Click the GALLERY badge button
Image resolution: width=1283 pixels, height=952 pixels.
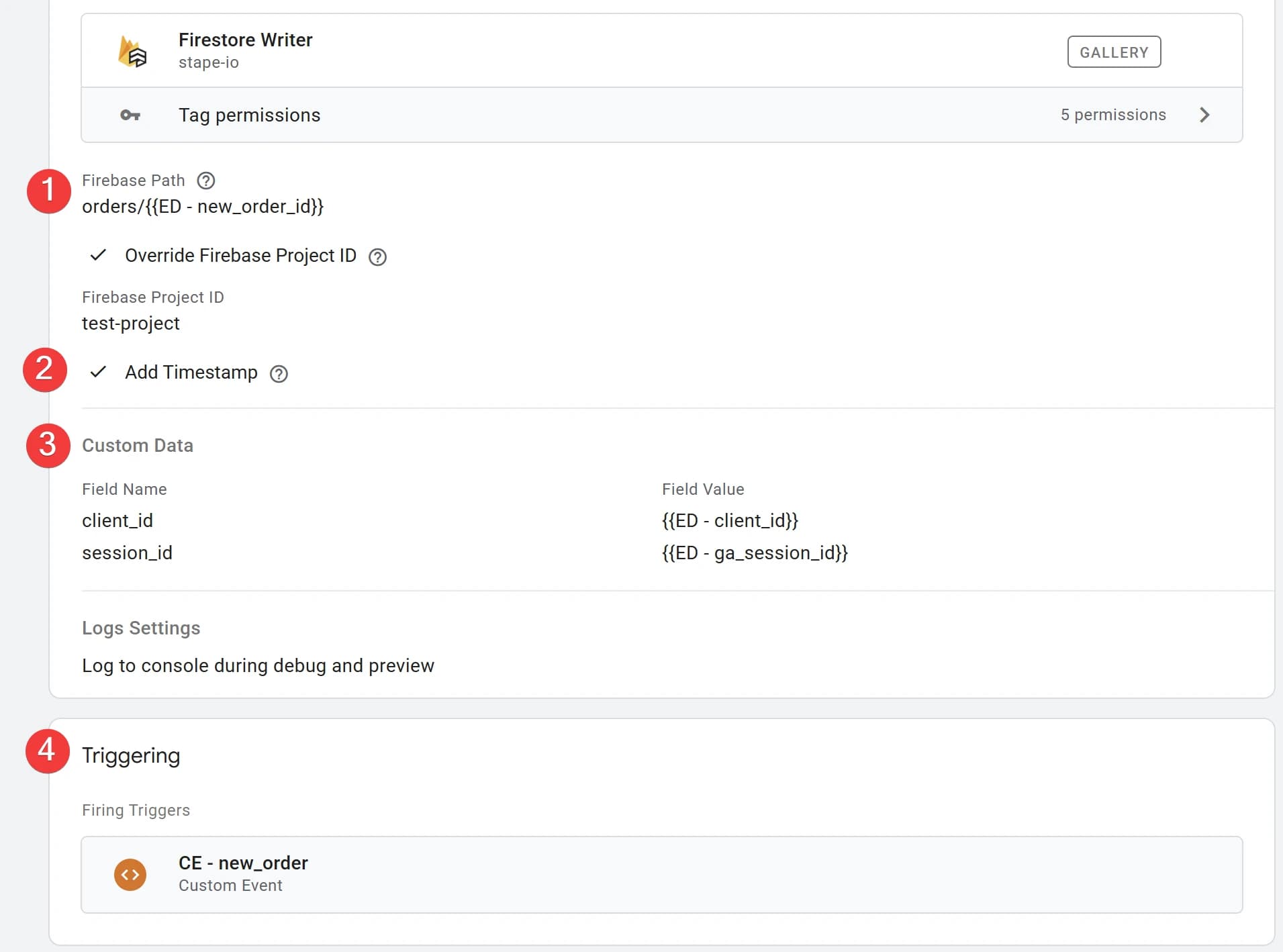point(1114,52)
